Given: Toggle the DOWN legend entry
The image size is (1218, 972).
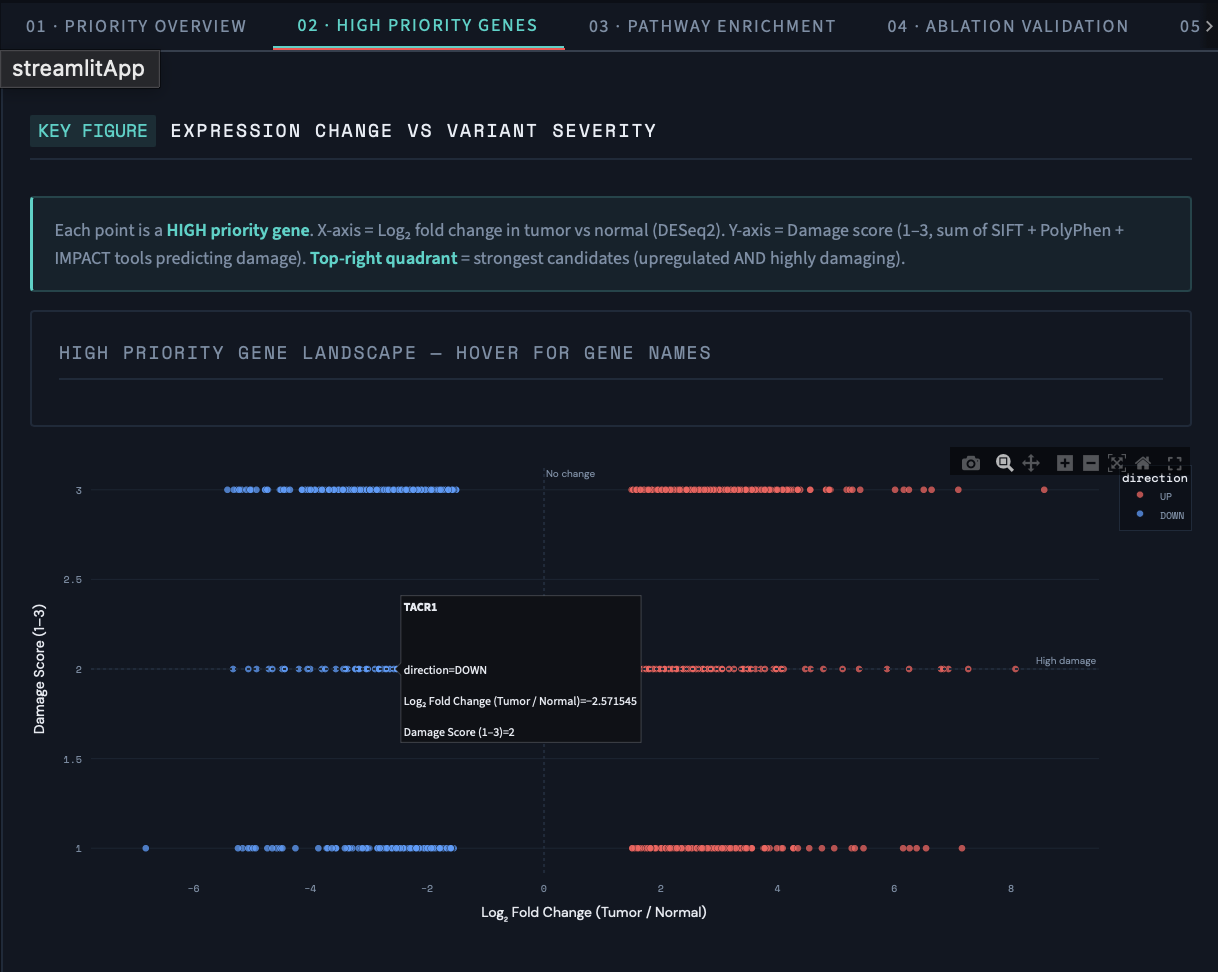Looking at the screenshot, I should point(1158,515).
